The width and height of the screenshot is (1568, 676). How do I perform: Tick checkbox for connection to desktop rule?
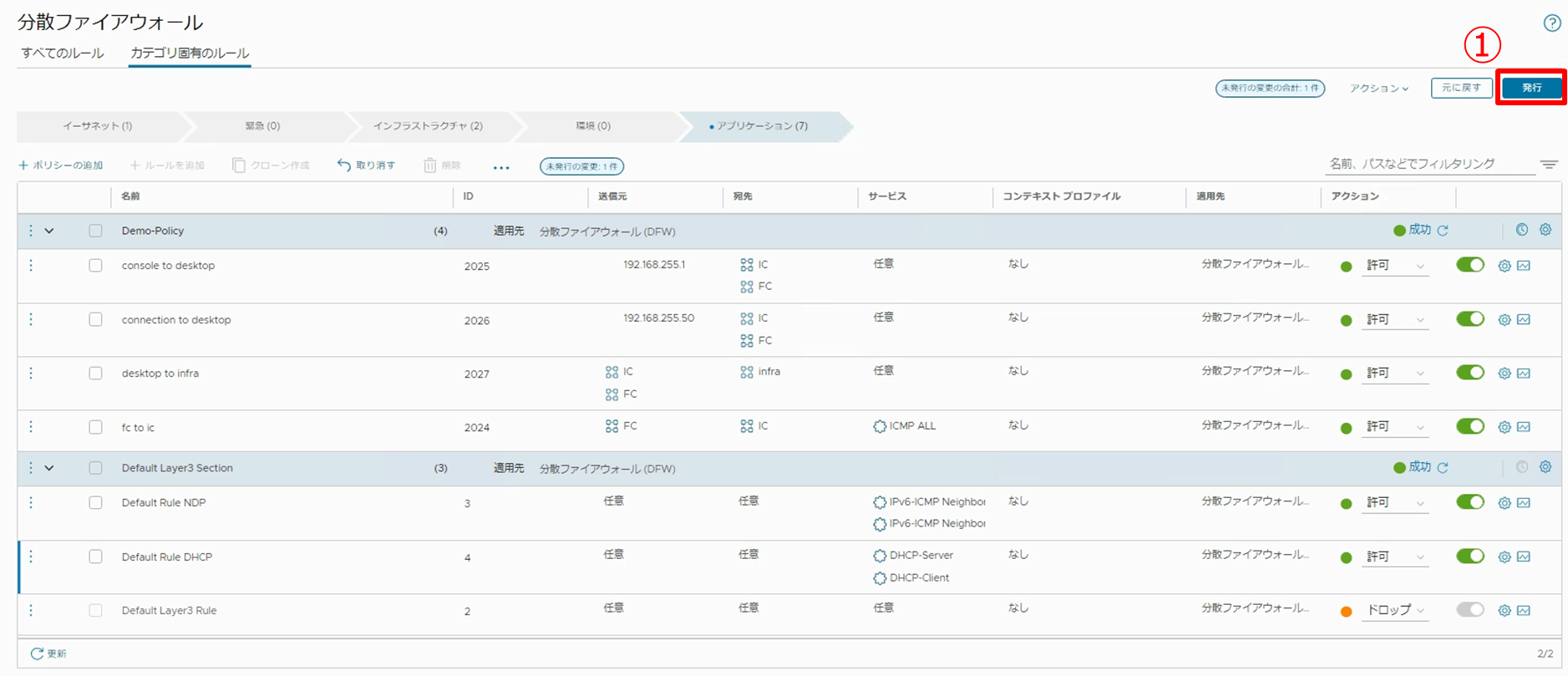(96, 320)
